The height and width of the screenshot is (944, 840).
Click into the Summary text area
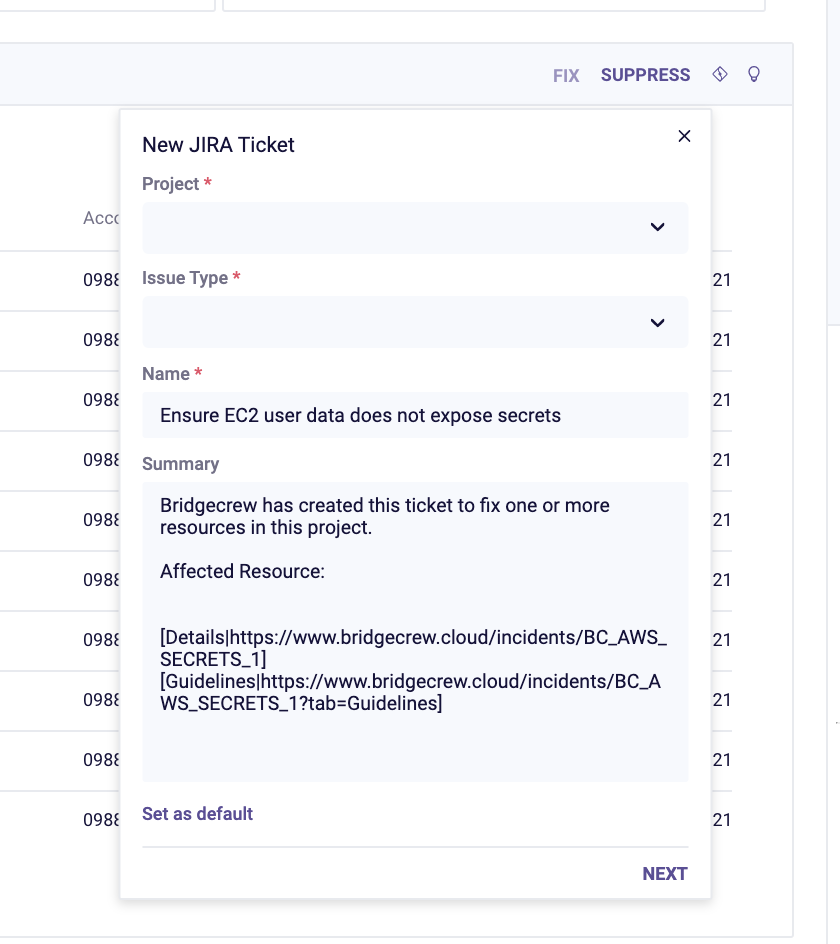click(x=415, y=632)
